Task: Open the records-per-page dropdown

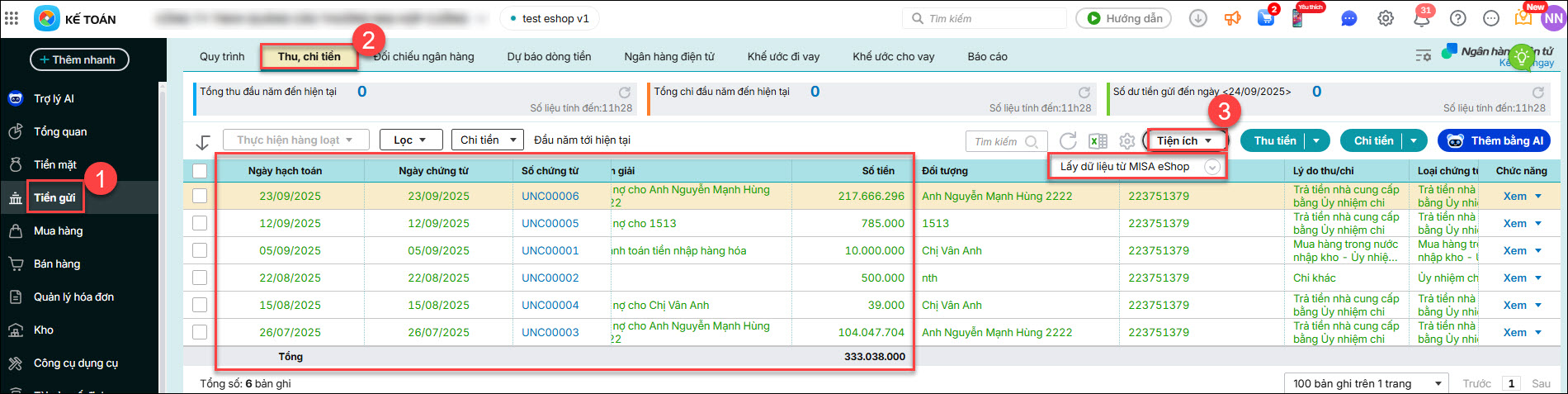Action: point(1366,383)
